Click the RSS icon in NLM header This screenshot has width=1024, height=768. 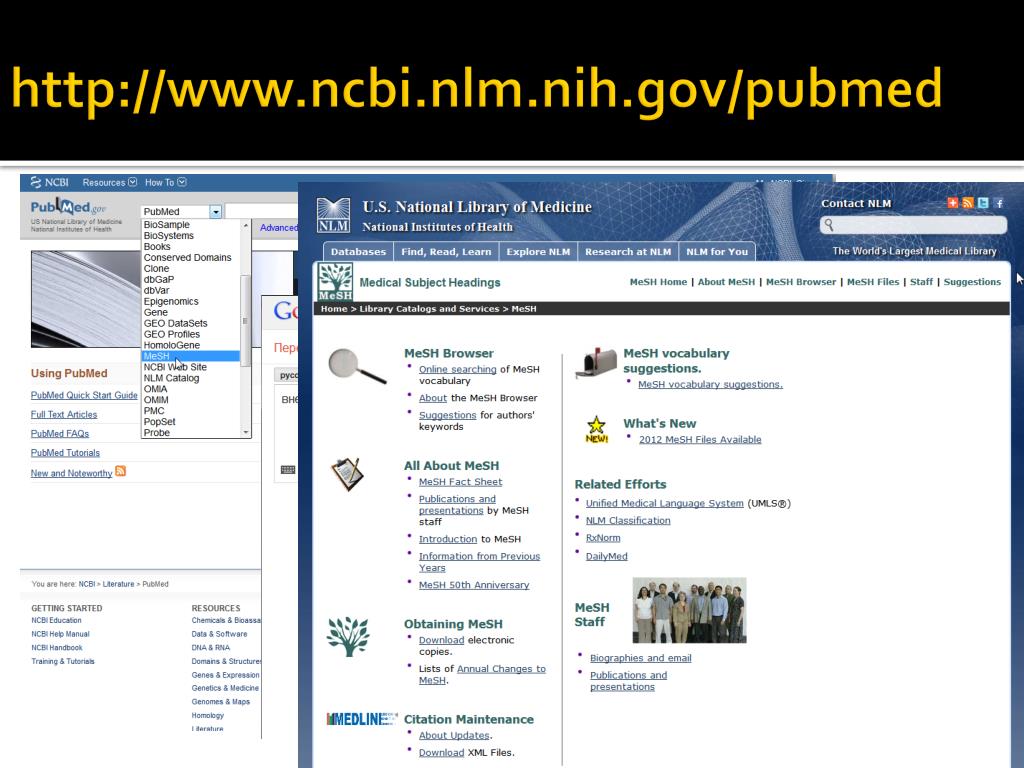(968, 203)
